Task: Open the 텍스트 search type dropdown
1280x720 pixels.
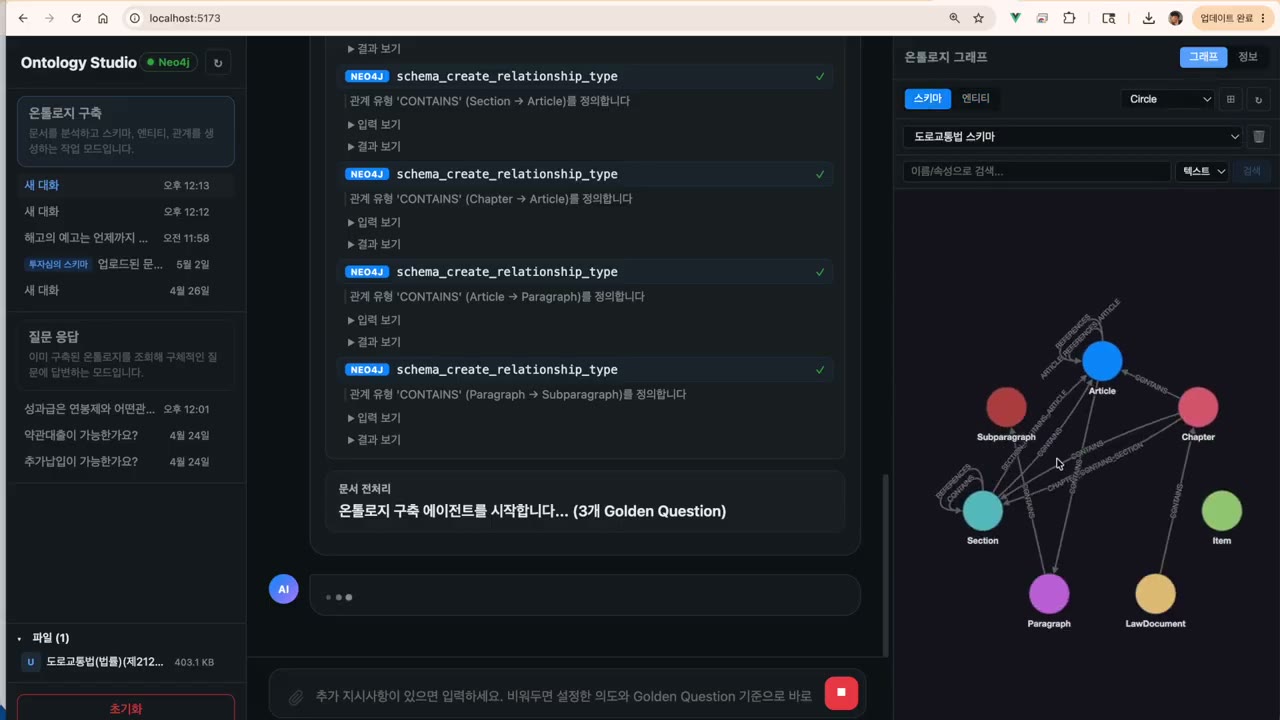Action: (1203, 171)
